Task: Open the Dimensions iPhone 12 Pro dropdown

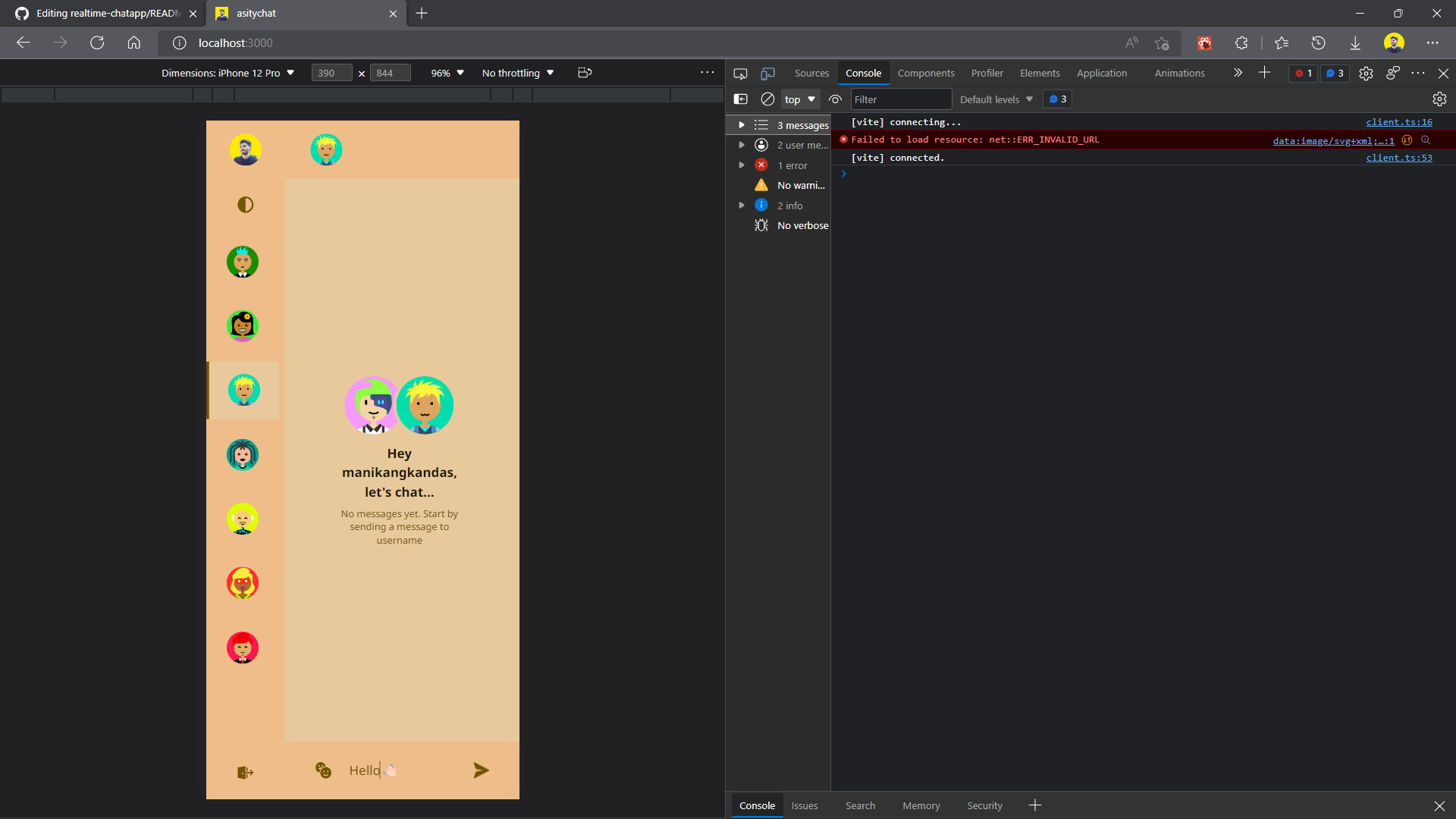Action: (x=227, y=74)
